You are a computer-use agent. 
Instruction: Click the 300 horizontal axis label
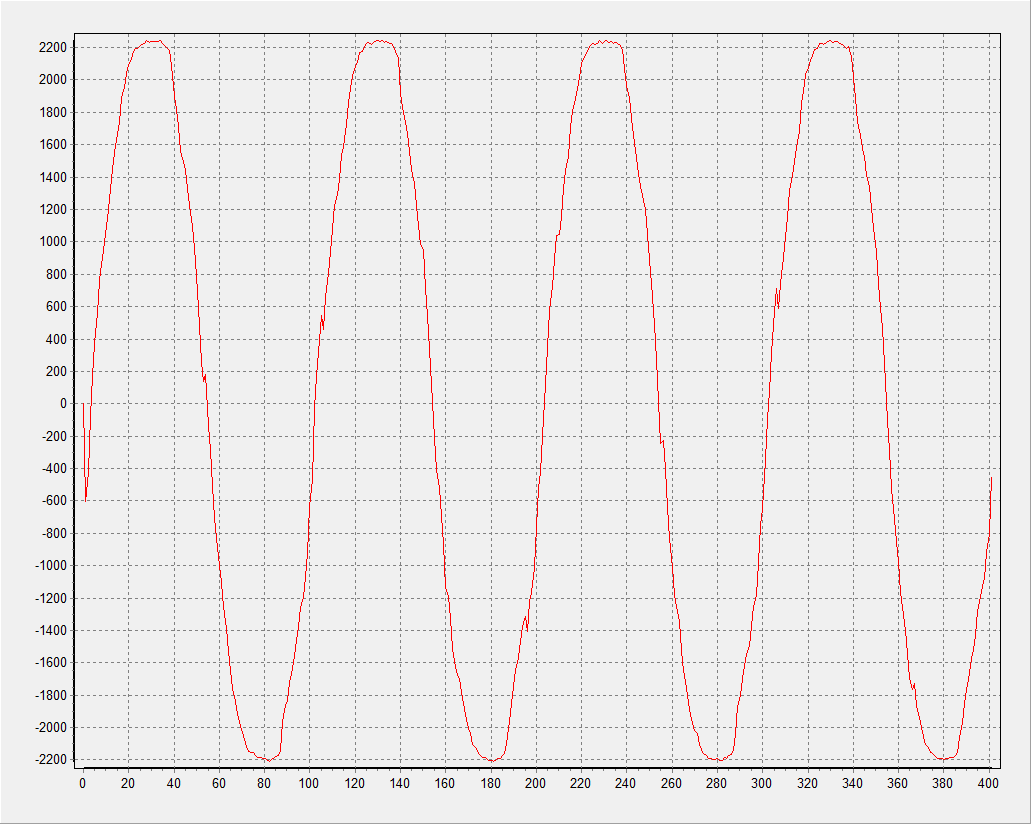click(761, 783)
